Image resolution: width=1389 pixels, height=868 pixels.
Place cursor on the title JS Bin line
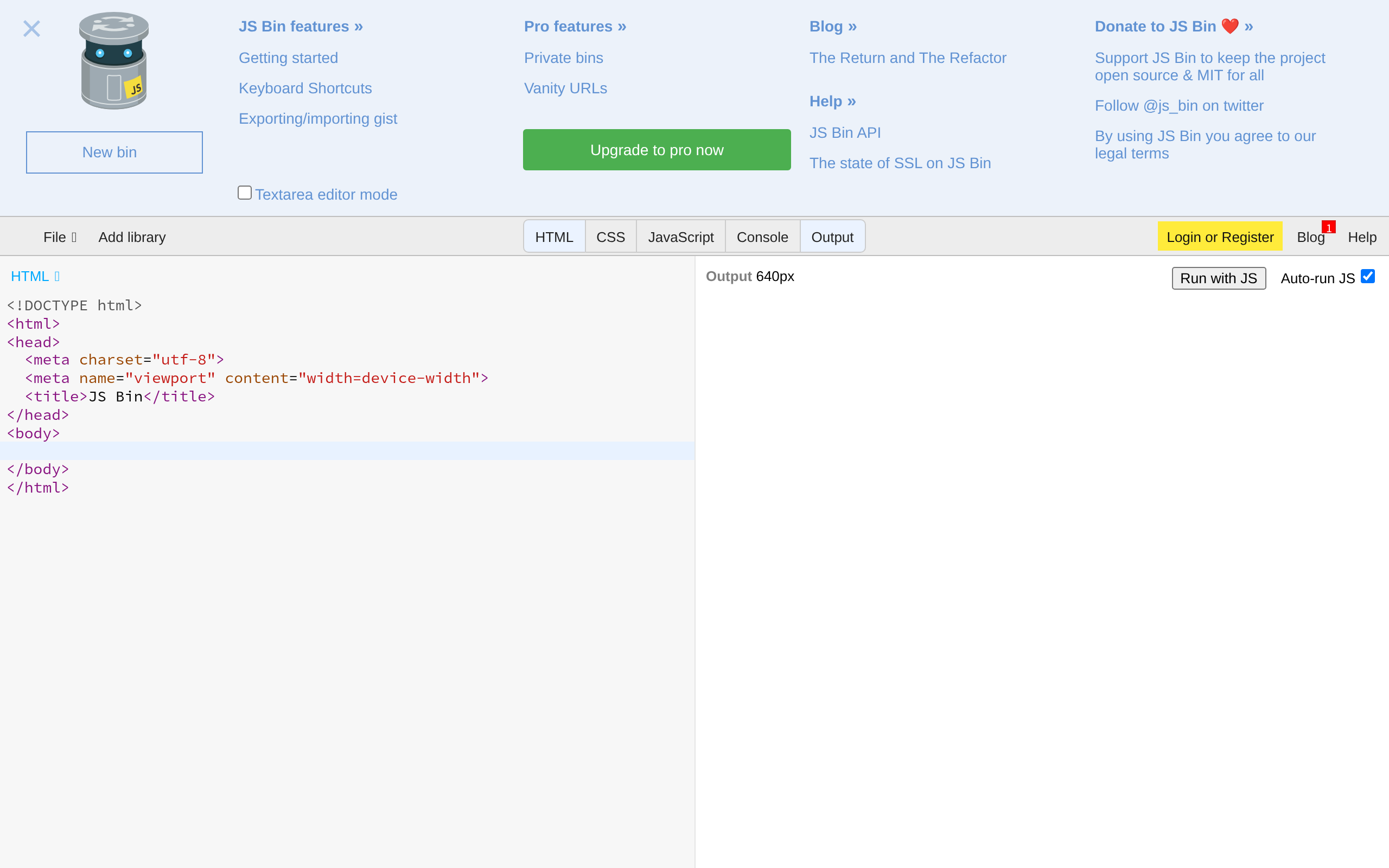120,397
